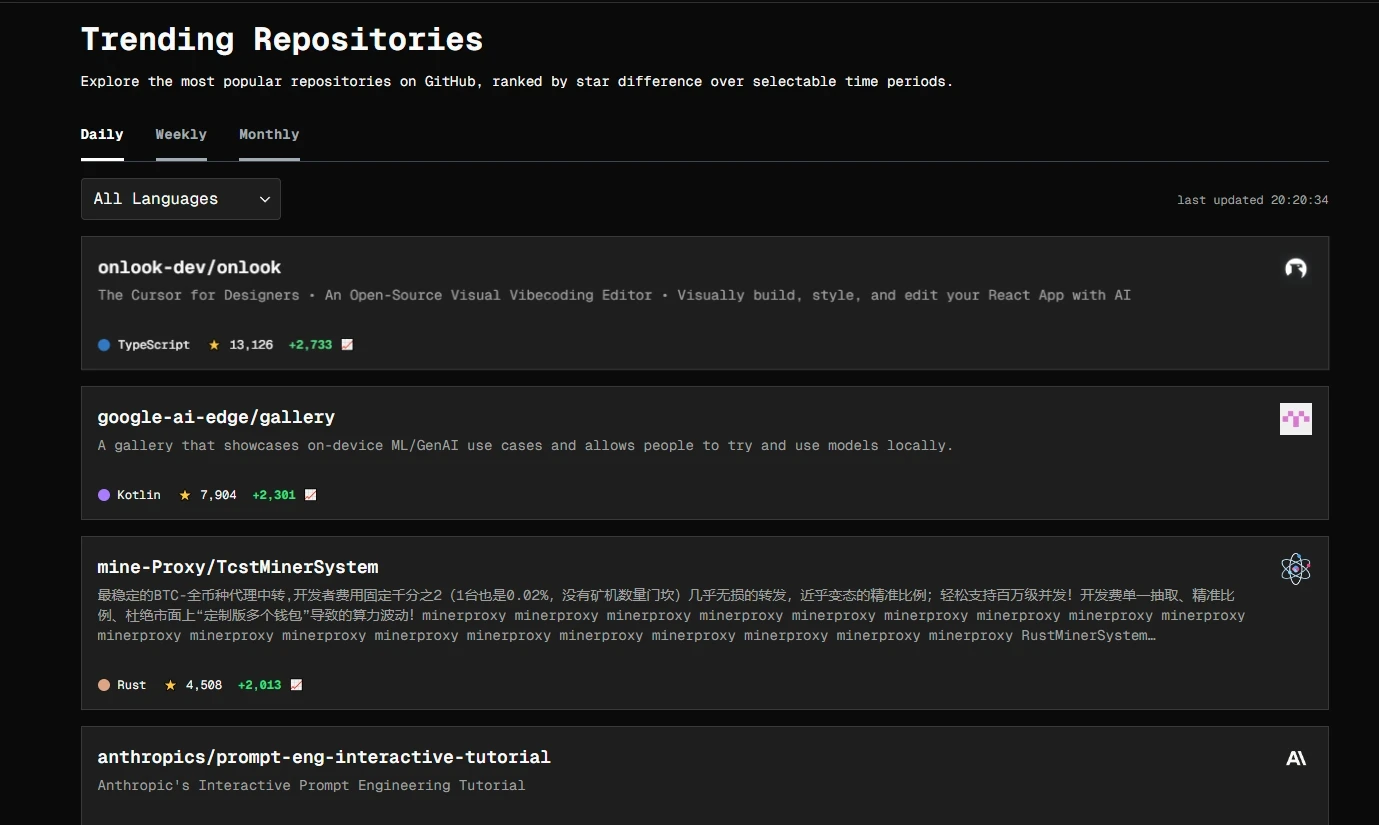Switch to the Daily tab
The height and width of the screenshot is (825, 1379).
click(102, 135)
